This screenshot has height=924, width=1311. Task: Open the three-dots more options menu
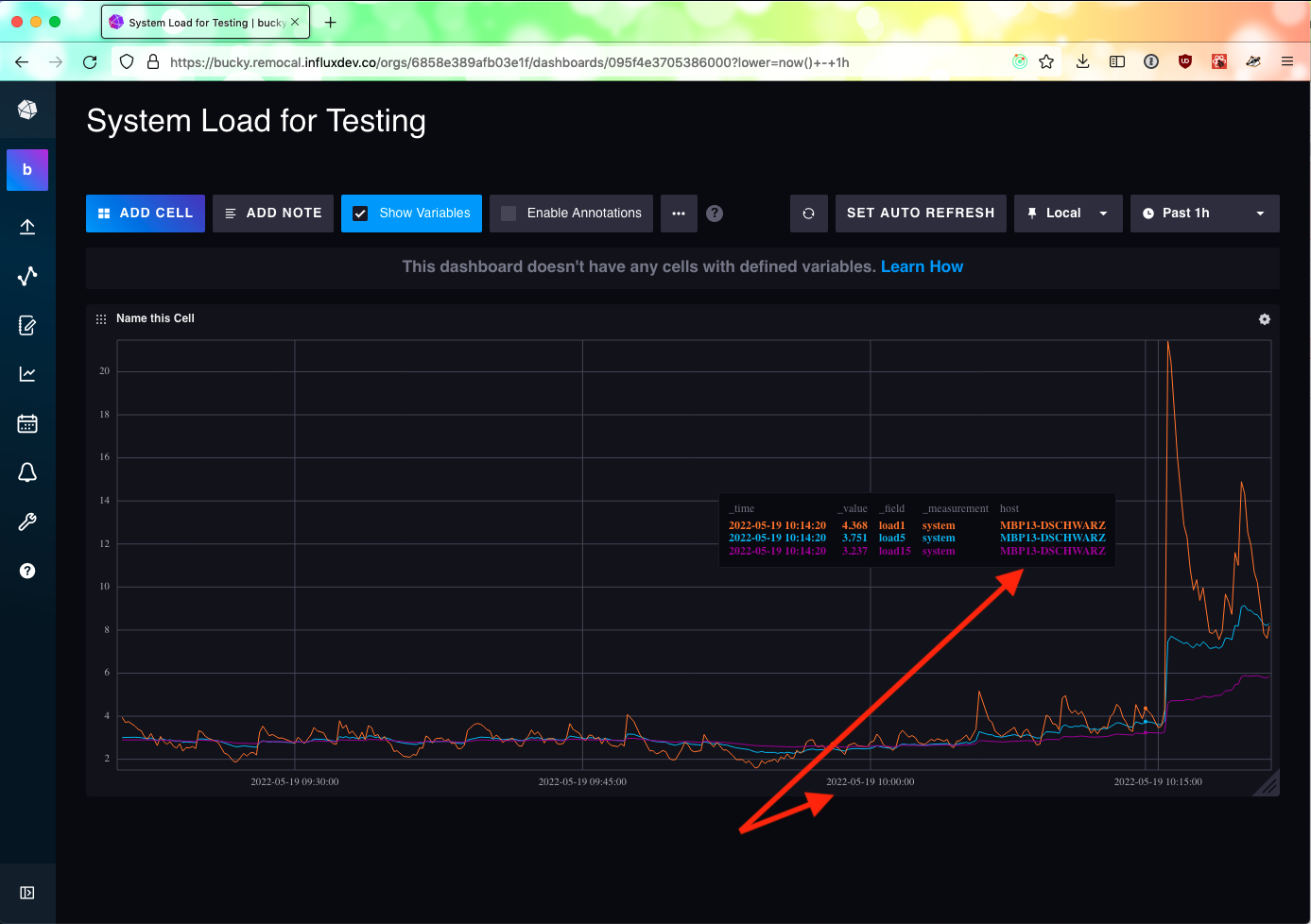point(679,214)
